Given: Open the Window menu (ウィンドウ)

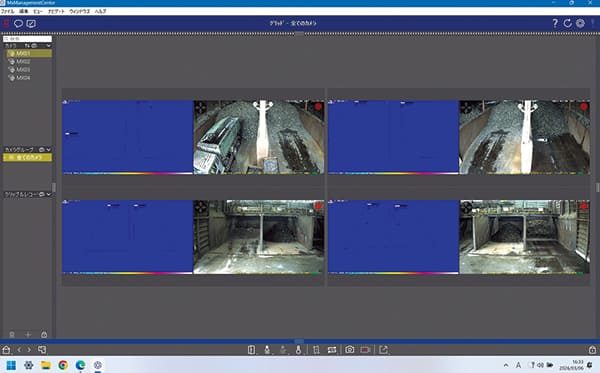Looking at the screenshot, I should [x=80, y=11].
